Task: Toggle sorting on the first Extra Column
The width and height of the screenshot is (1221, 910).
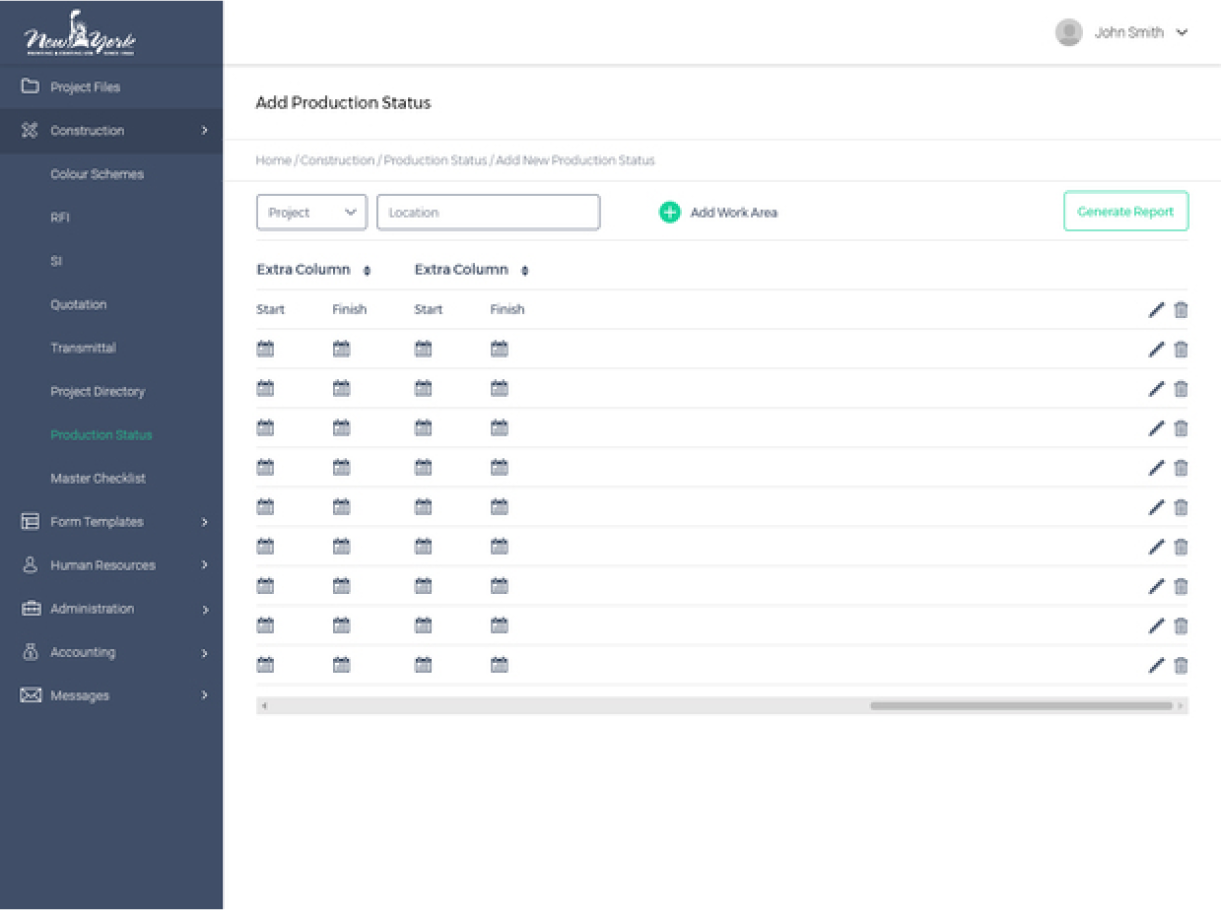Action: (365, 270)
